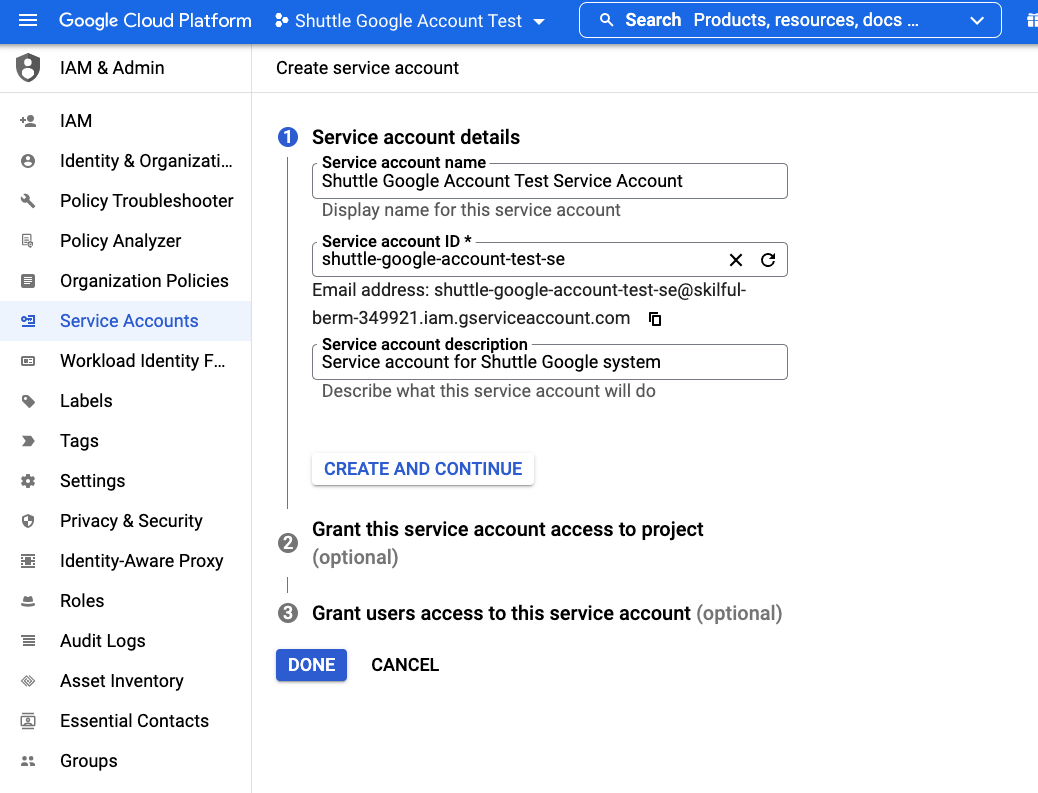This screenshot has width=1038, height=793.
Task: Open Audit Logs page
Action: (x=102, y=641)
